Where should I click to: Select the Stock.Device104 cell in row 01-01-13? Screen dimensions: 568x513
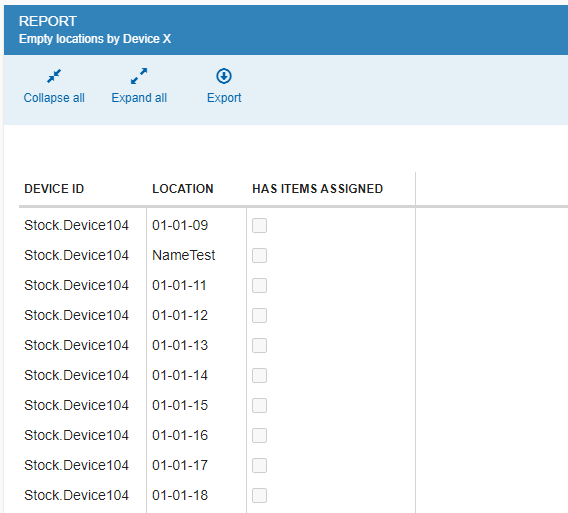coord(76,345)
